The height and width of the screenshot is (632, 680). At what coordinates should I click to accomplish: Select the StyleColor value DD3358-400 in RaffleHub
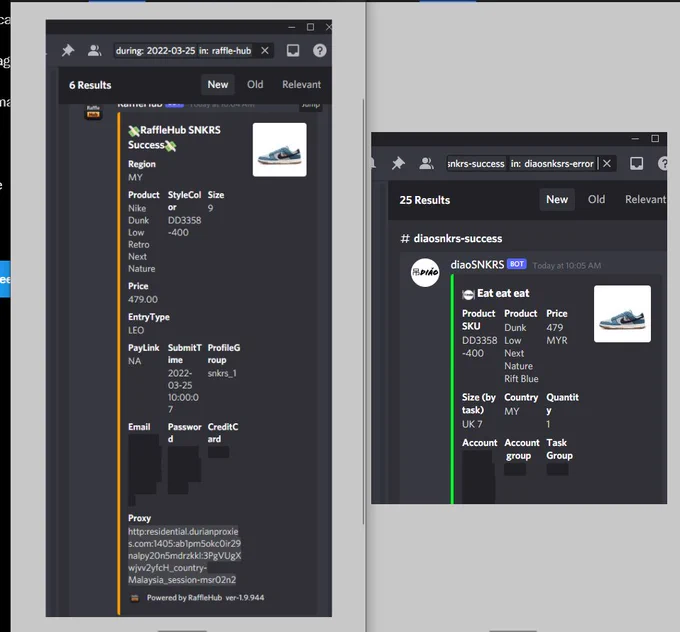[x=184, y=226]
